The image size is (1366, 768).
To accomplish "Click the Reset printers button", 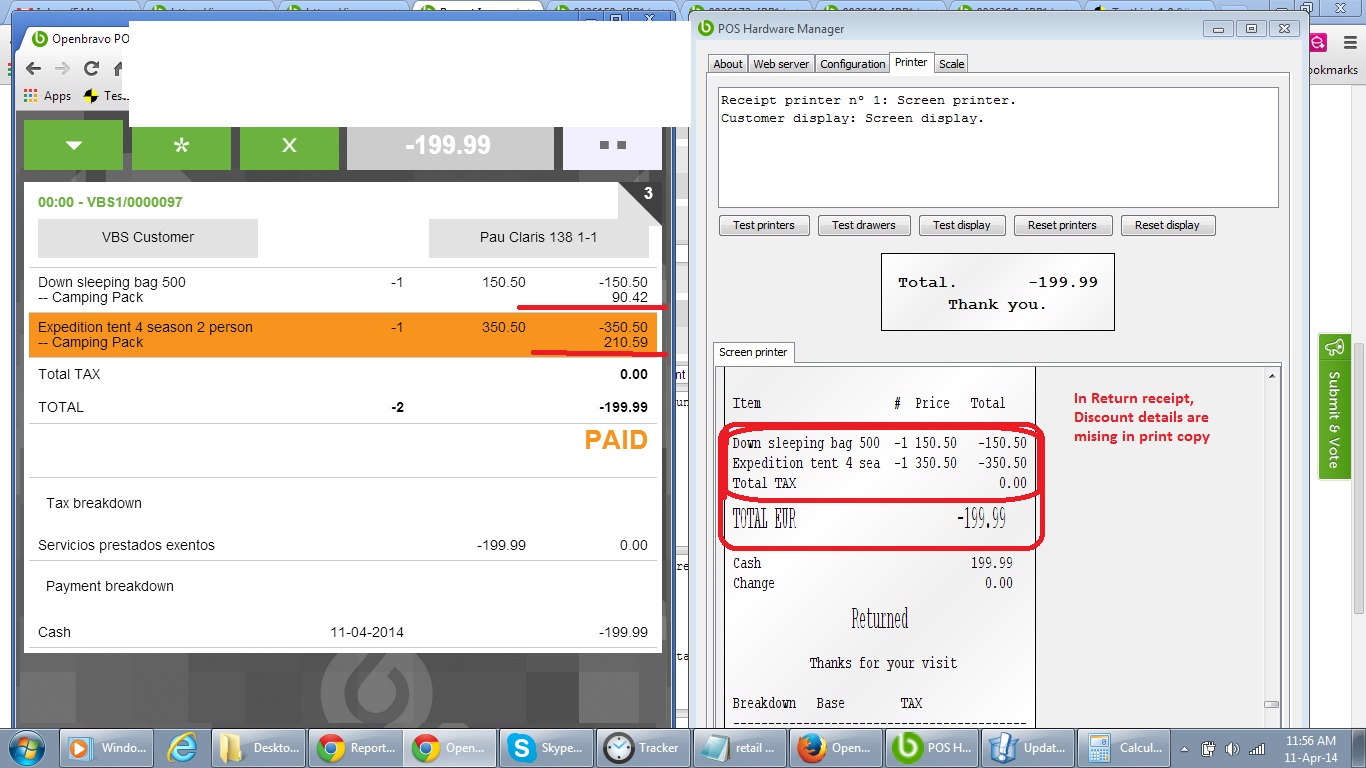I will coord(1062,225).
